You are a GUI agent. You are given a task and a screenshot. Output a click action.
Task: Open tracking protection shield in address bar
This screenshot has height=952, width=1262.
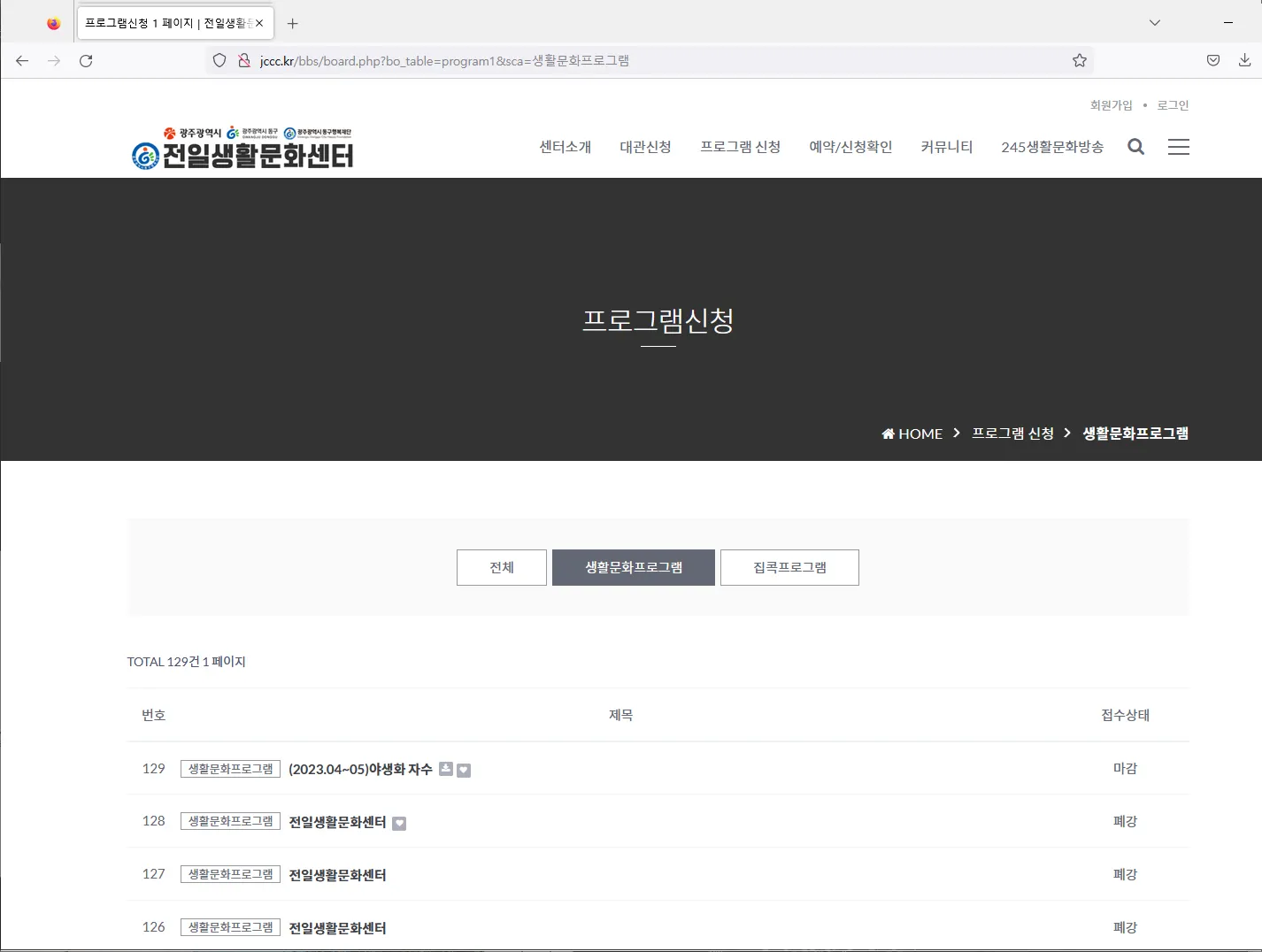219,60
